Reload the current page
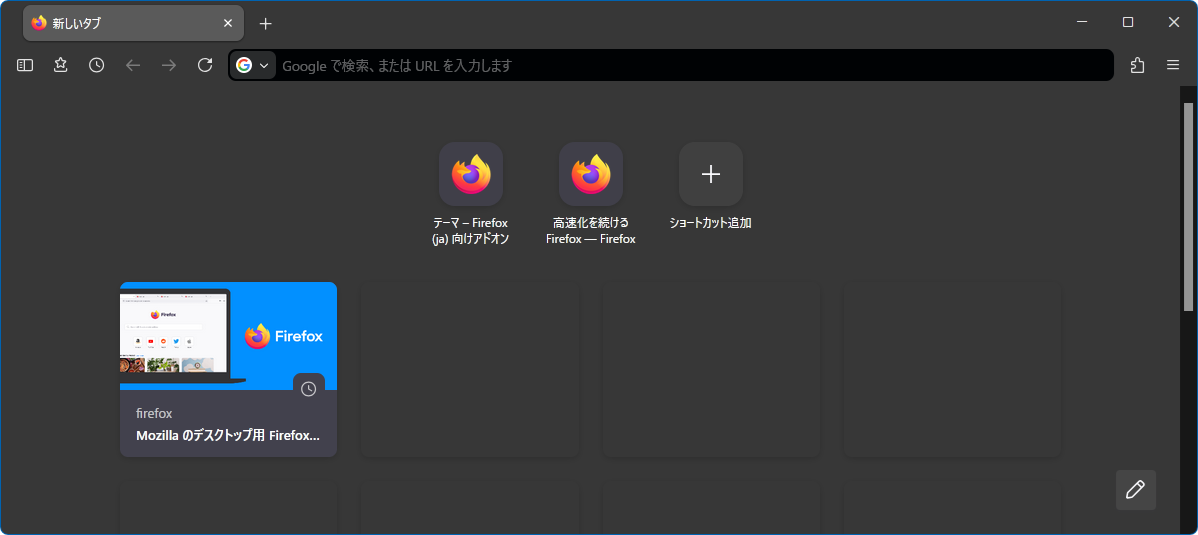Viewport: 1198px width, 535px height. coord(205,65)
